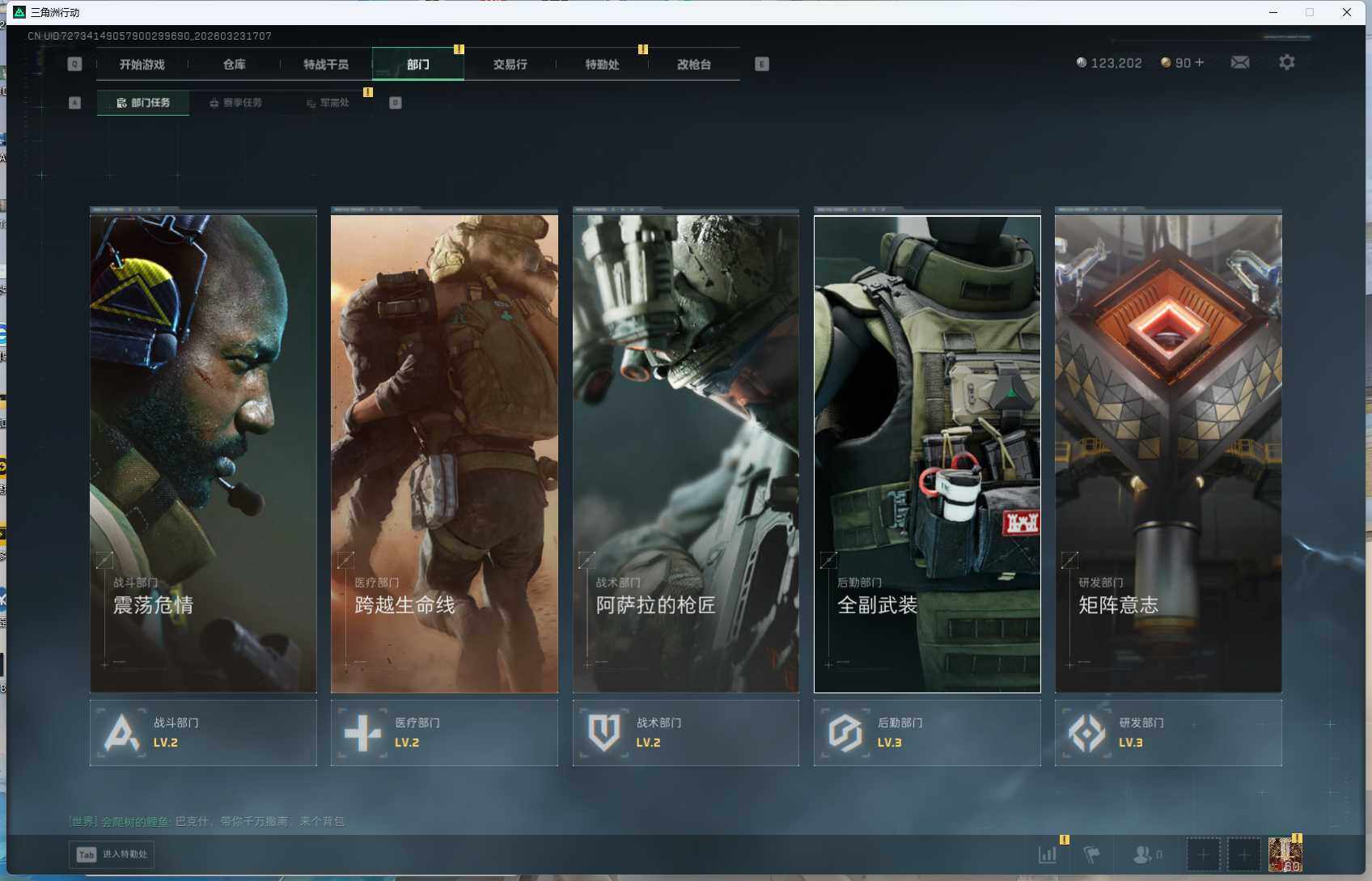1372x881 pixels.
Task: Click the research department diamond icon
Action: [1086, 733]
